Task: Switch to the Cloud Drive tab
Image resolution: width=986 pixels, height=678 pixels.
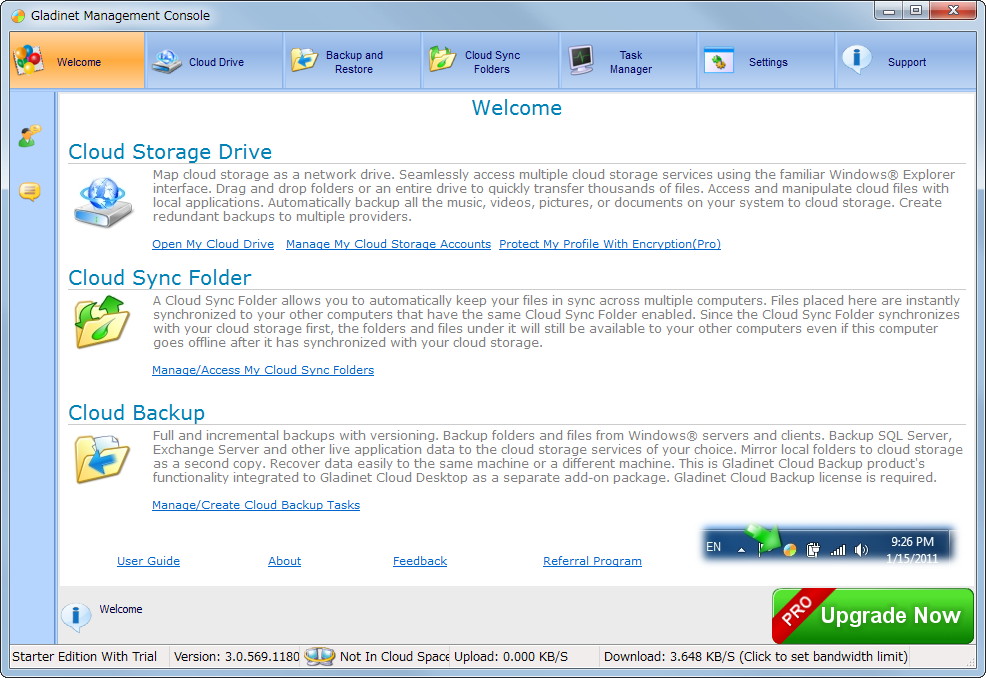Action: coord(213,60)
